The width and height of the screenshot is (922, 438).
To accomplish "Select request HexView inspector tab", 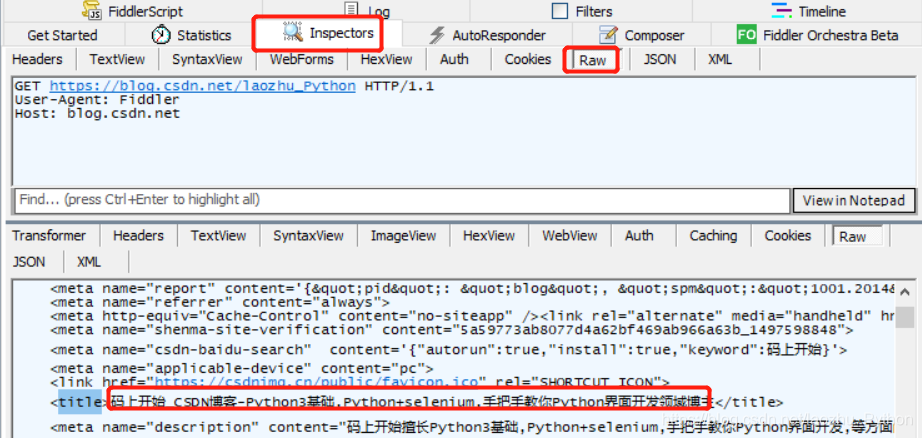I will [x=386, y=59].
